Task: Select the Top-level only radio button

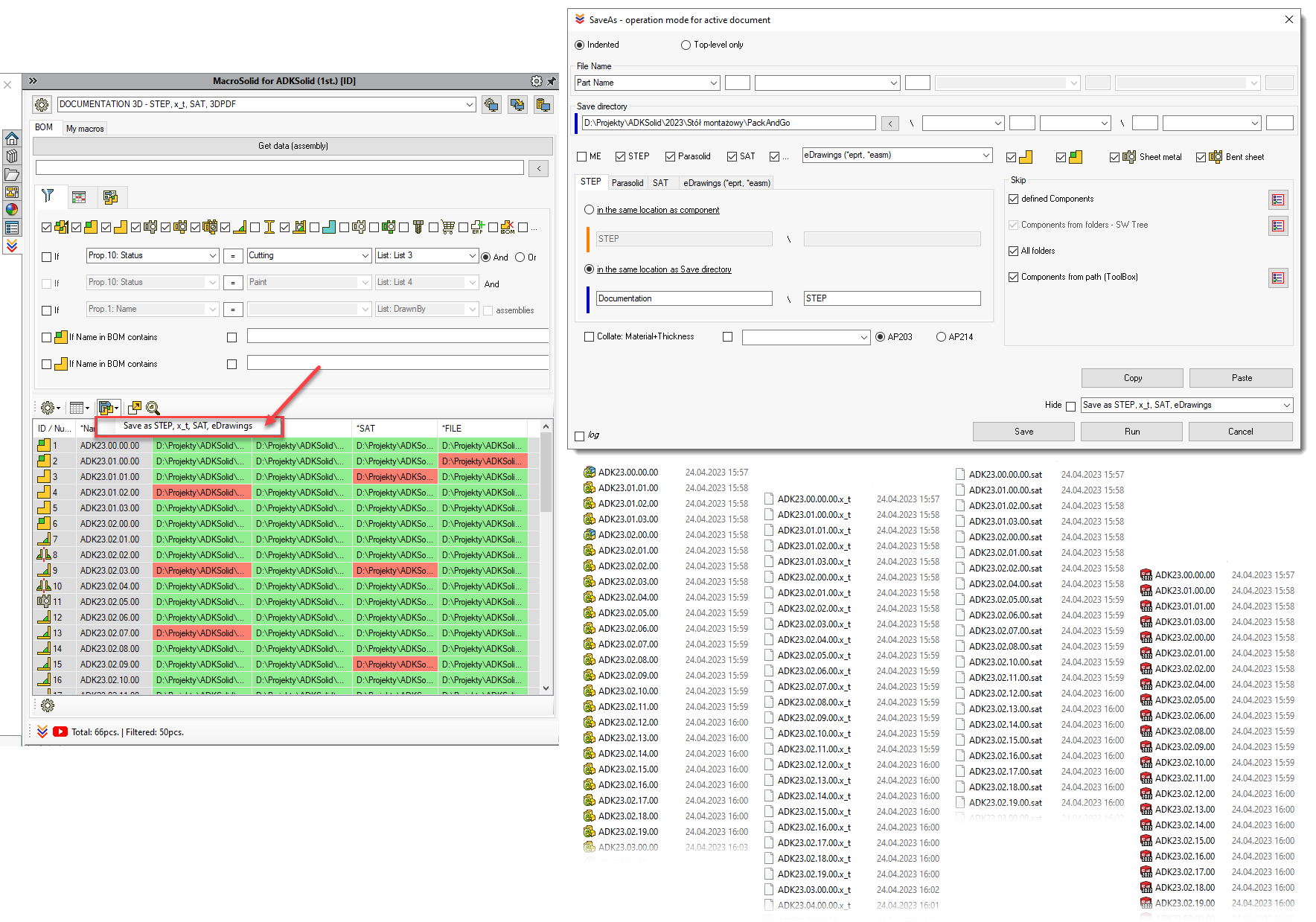Action: coord(686,45)
